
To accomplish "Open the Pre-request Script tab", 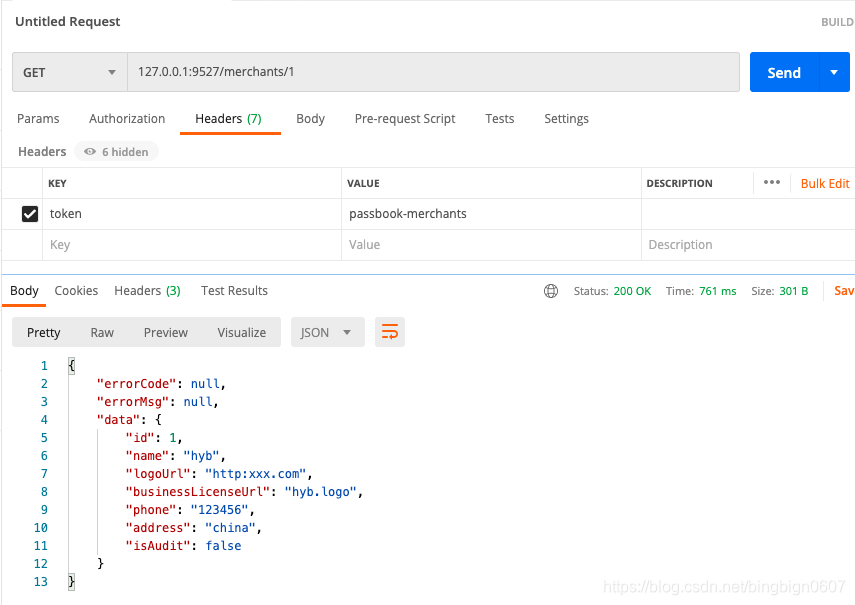I will [405, 119].
